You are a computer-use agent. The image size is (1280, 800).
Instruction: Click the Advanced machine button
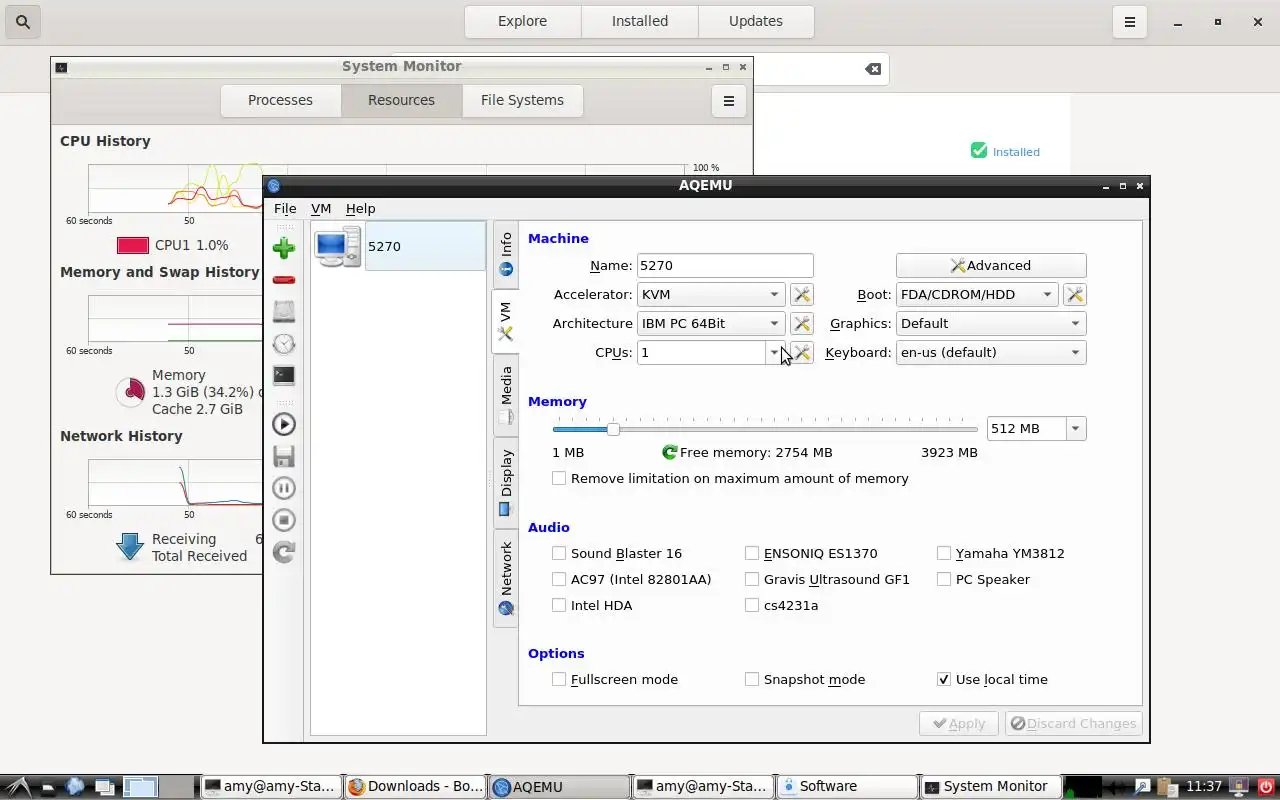pyautogui.click(x=991, y=265)
